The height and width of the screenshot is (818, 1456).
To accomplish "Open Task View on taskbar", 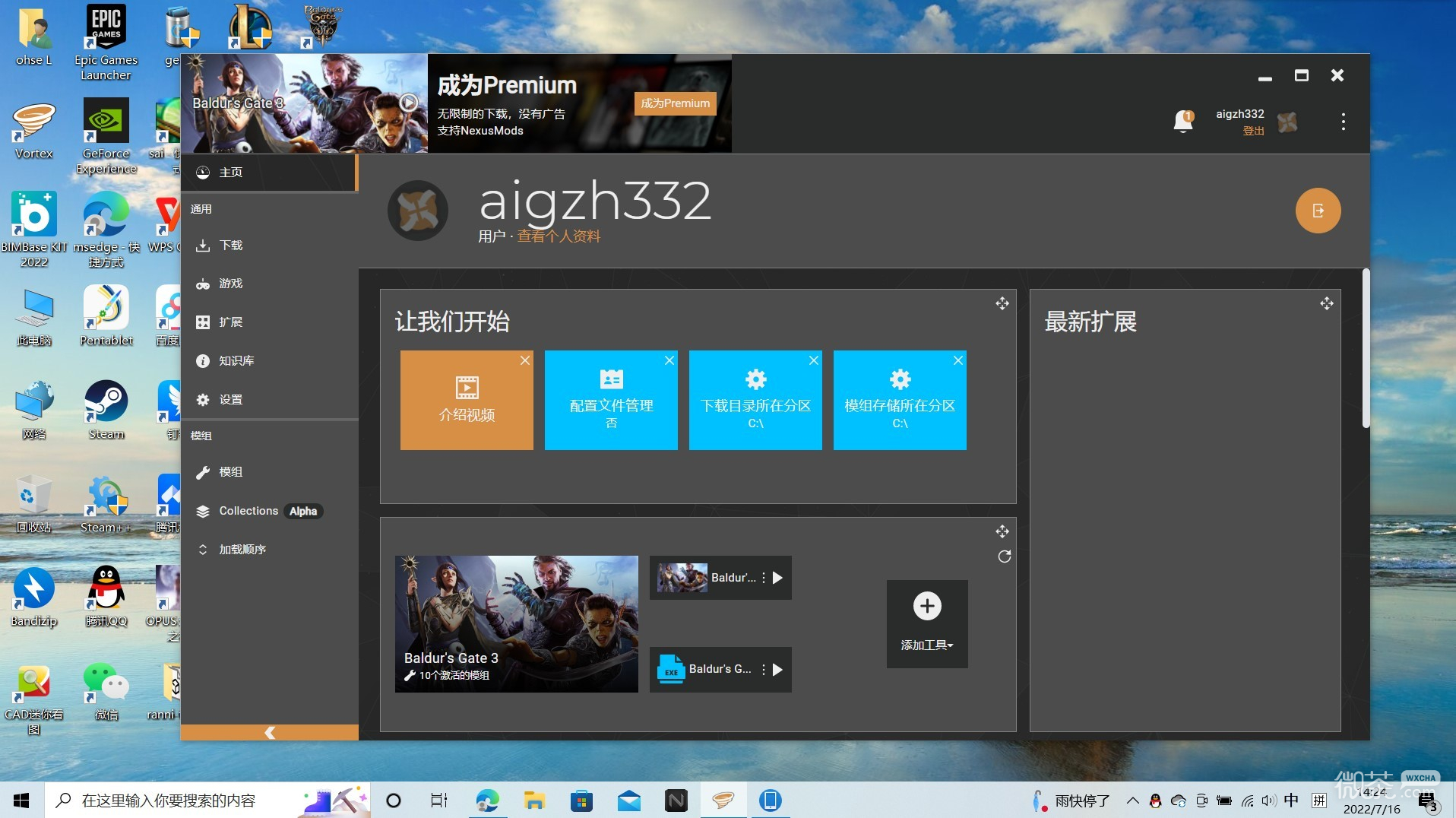I will 439,801.
